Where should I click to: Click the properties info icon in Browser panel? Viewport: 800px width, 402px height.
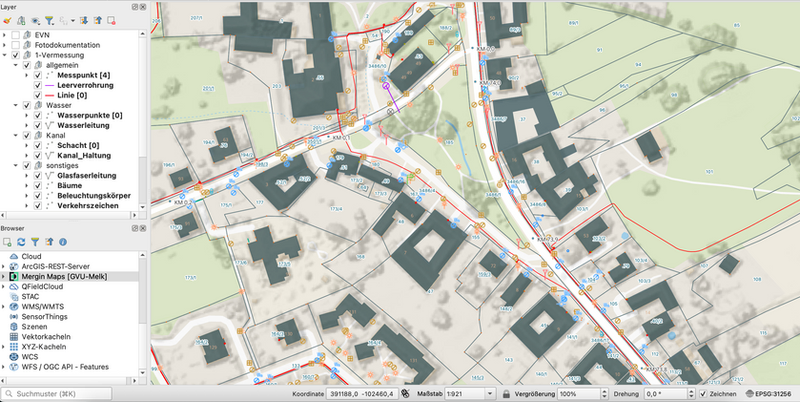pos(63,242)
